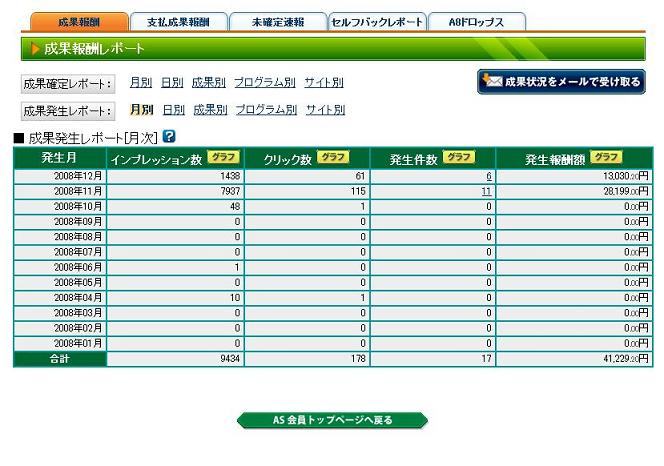This screenshot has width=664, height=466.
Task: Click reward amount 13,030円
Action: coord(625,176)
